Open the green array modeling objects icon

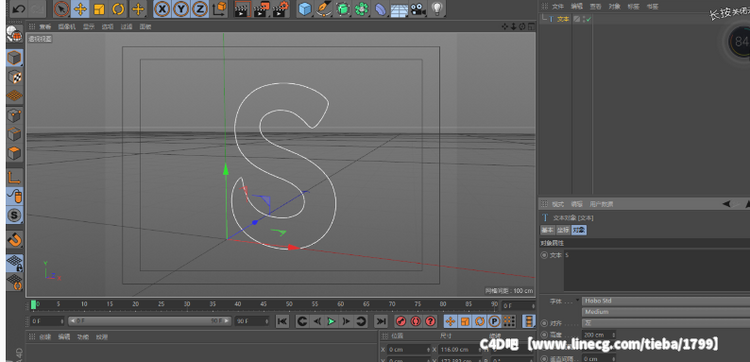362,9
